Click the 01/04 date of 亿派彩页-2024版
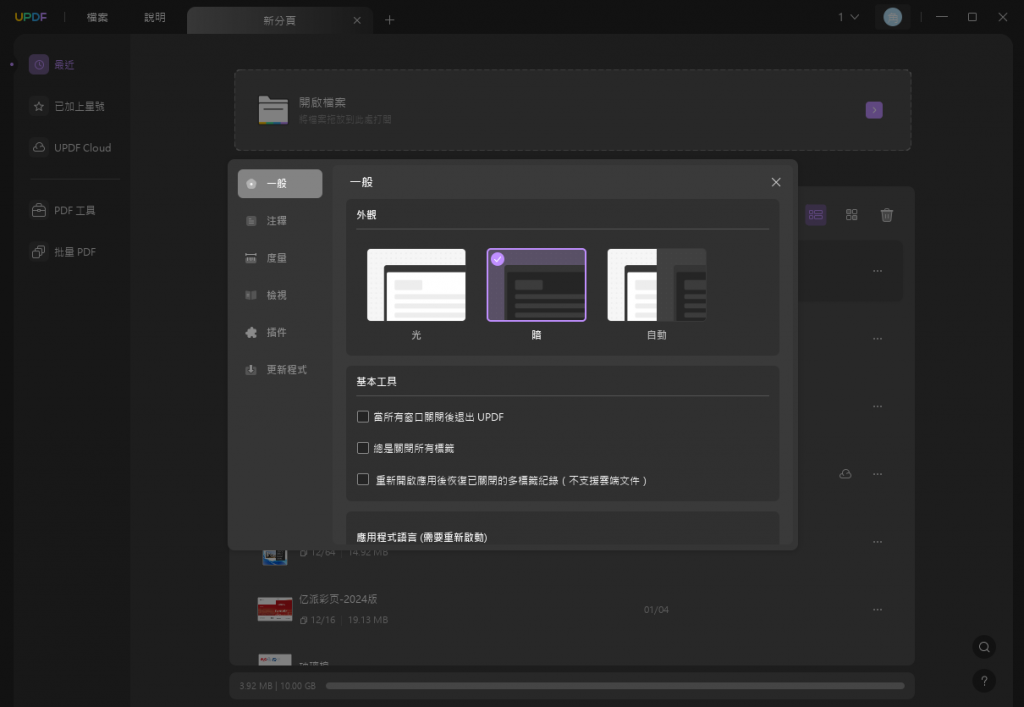Screen dimensions: 1024x707 click(656, 610)
